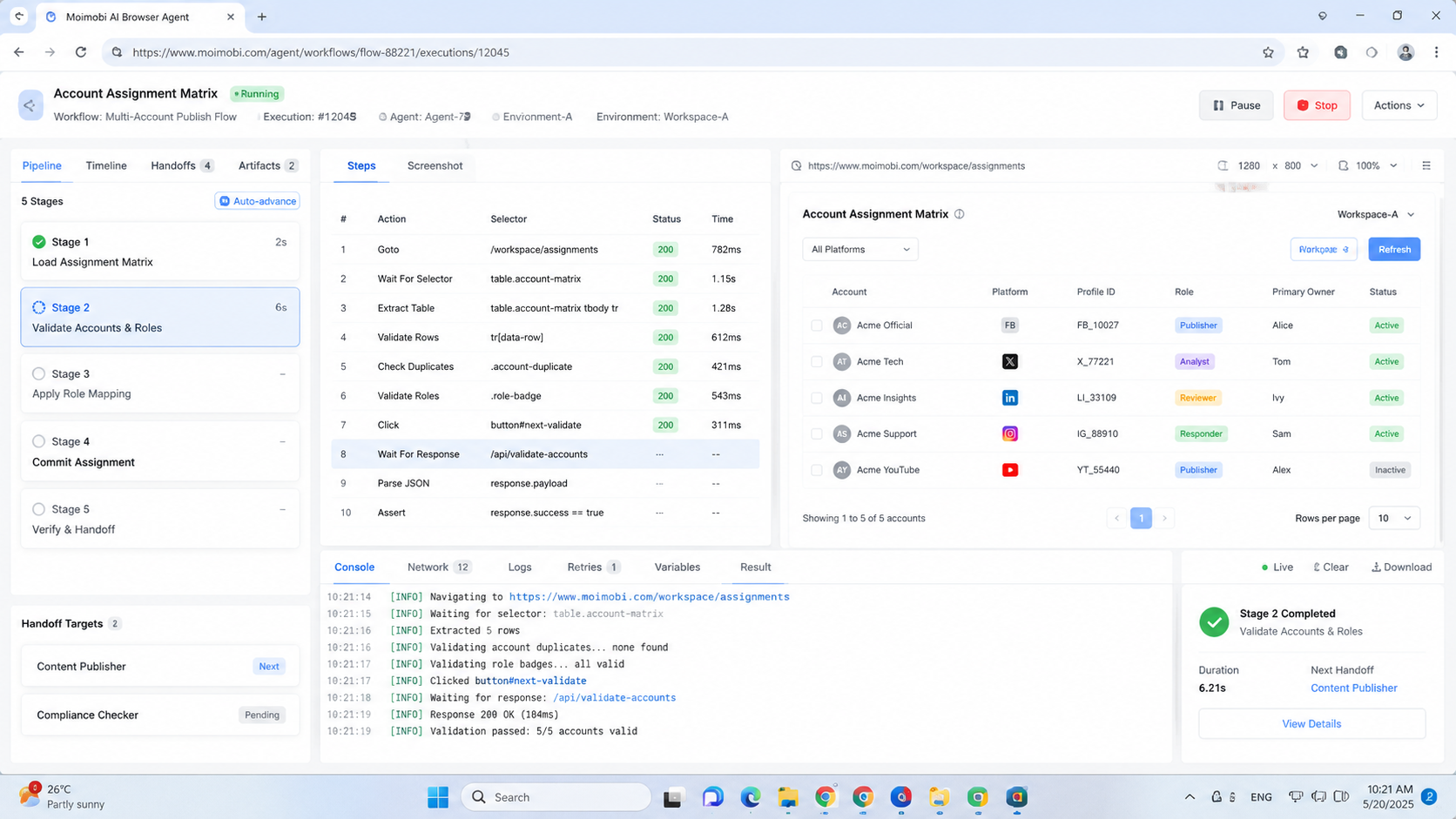
Task: Click the AI avatar of Acme Insights
Action: click(x=841, y=398)
